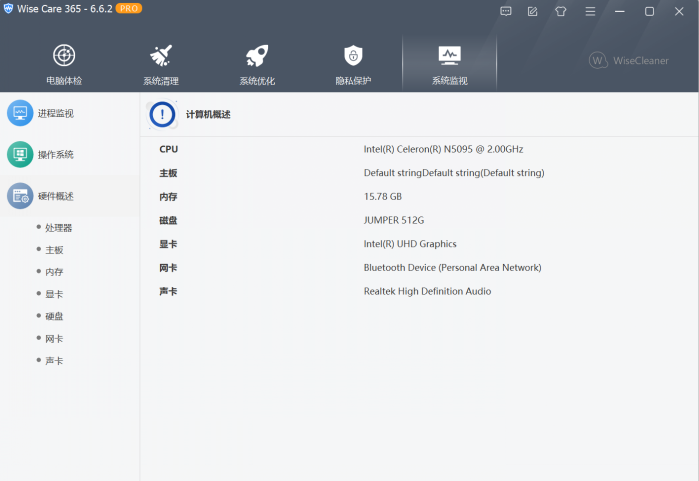The image size is (699, 481).
Task: Click the Intel(R) Celeron(R) N5095 value
Action: (443, 149)
